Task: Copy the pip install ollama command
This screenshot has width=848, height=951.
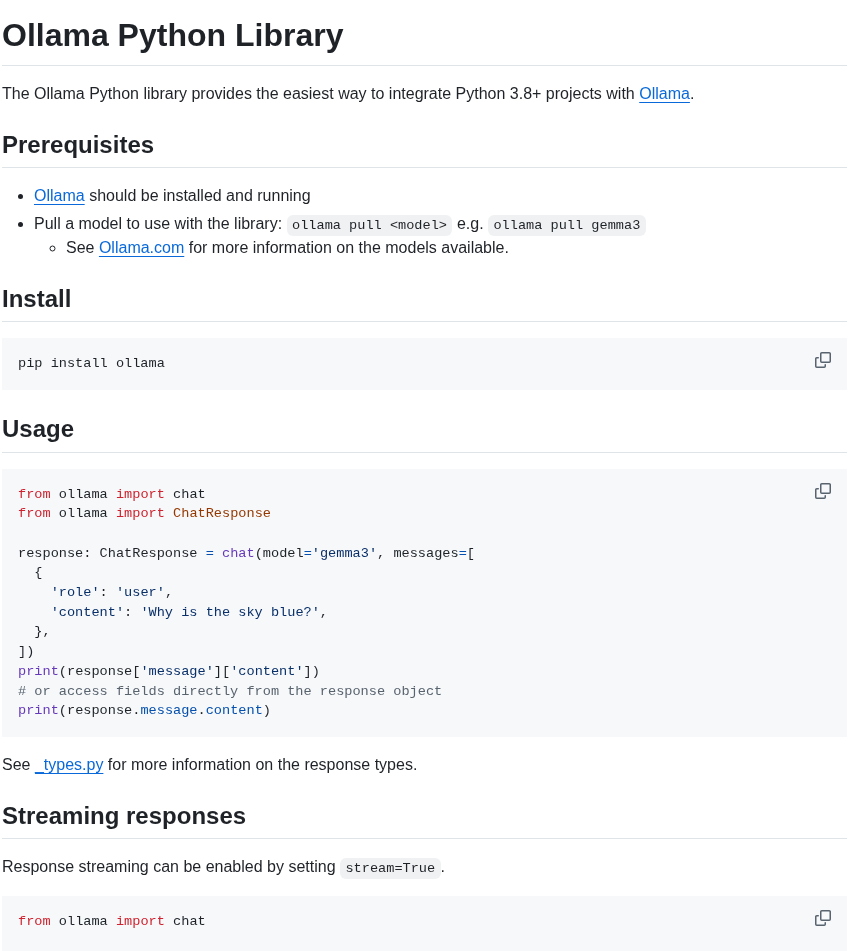Action: (x=823, y=360)
